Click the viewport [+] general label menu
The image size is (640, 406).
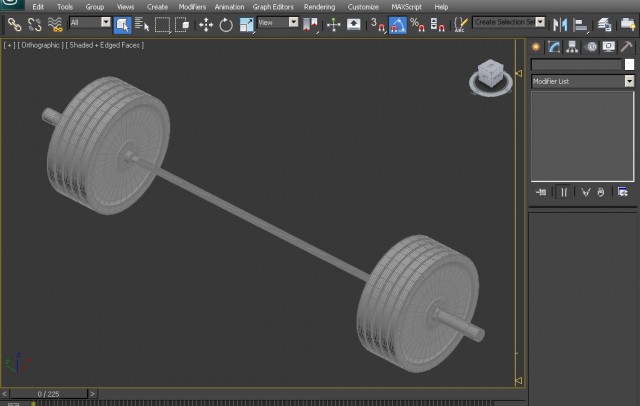[9, 45]
